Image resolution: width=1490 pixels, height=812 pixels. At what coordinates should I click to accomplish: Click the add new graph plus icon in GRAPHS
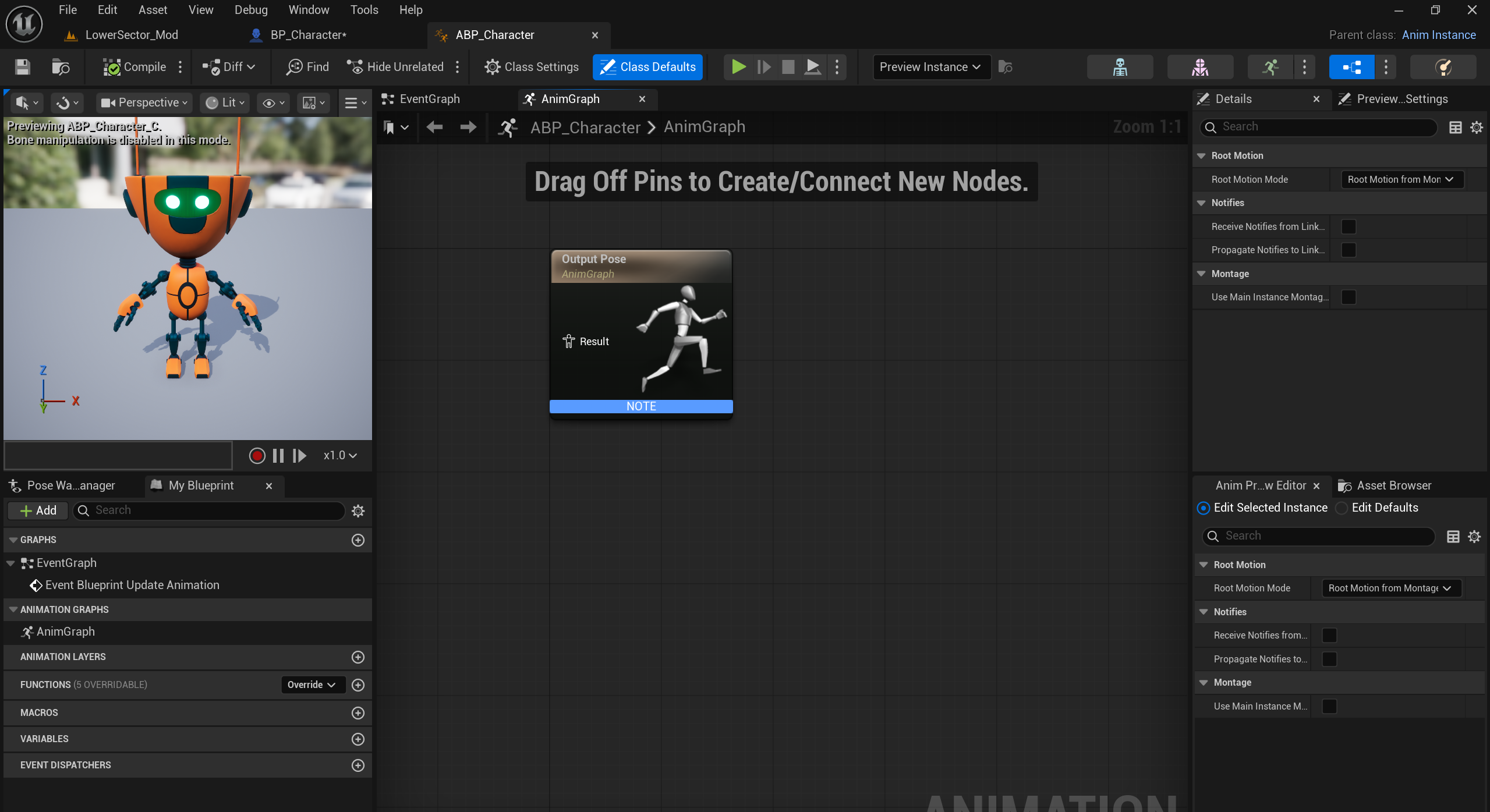358,540
